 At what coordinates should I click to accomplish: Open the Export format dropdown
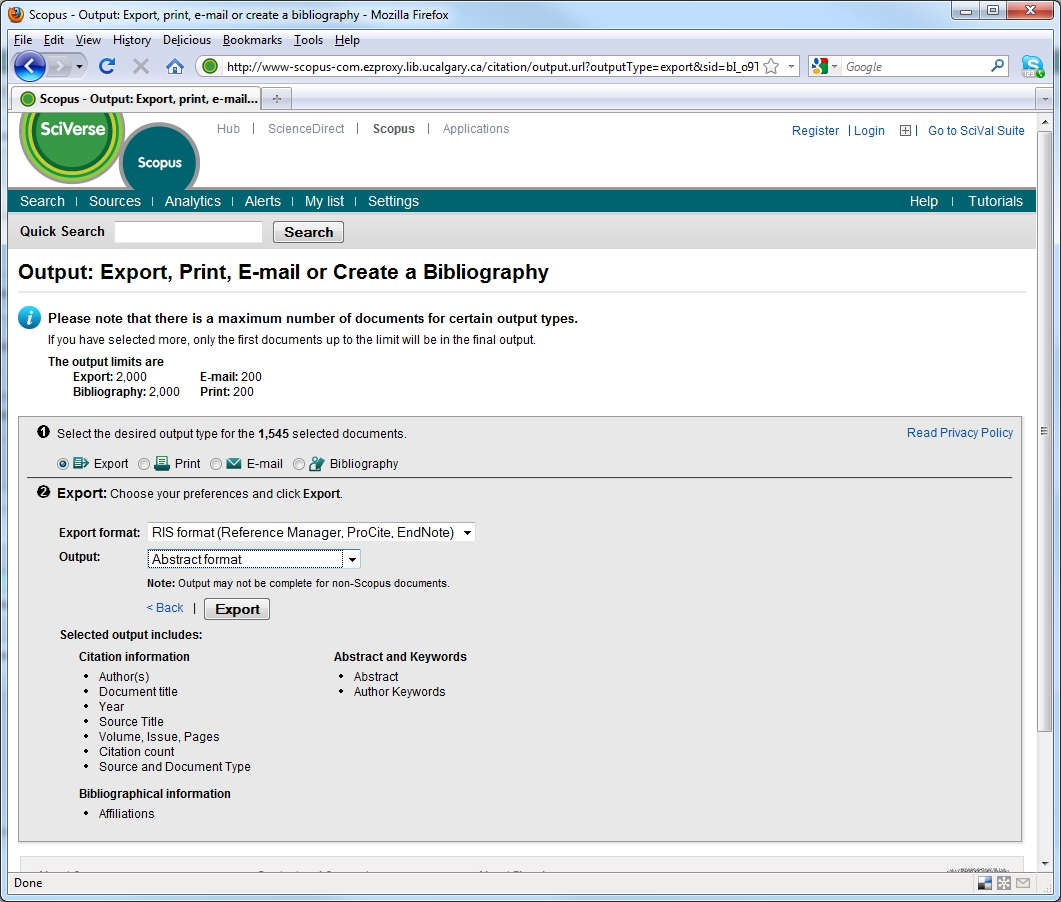tap(311, 533)
